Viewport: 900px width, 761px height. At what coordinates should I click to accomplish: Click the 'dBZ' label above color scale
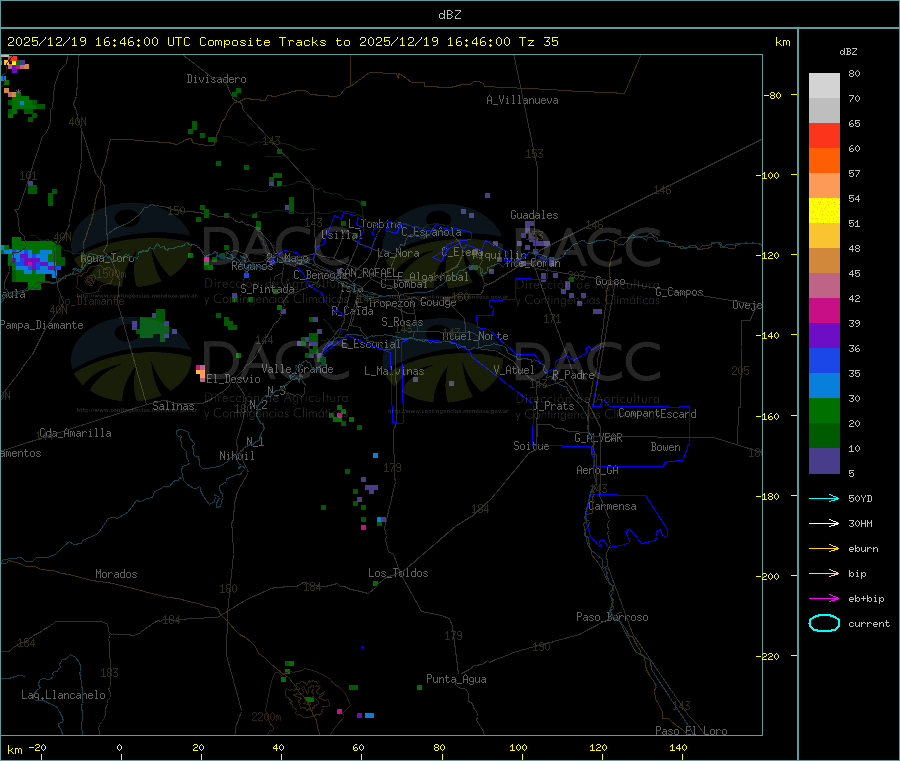tap(848, 52)
